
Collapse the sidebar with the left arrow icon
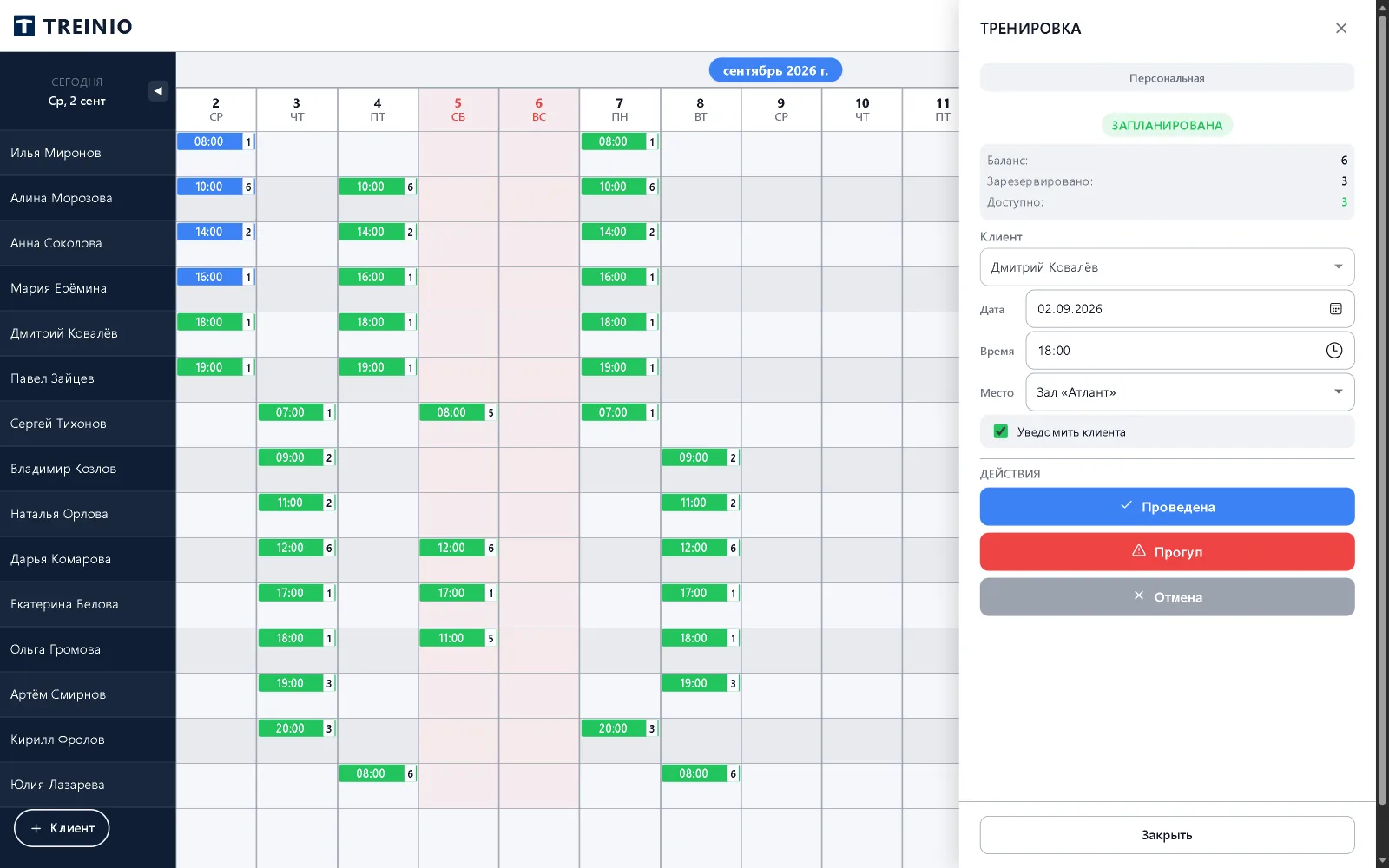(x=158, y=90)
